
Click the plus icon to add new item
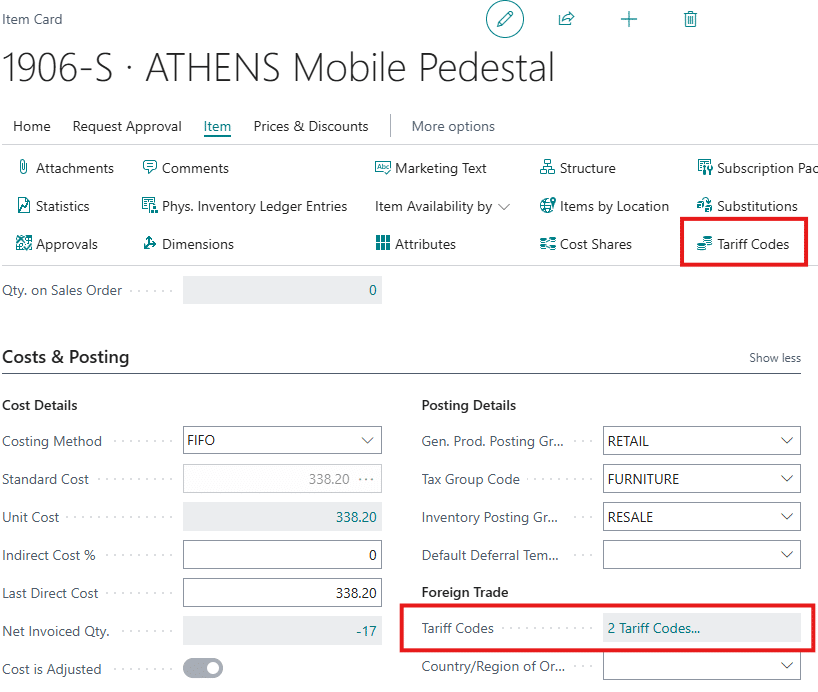[x=628, y=19]
